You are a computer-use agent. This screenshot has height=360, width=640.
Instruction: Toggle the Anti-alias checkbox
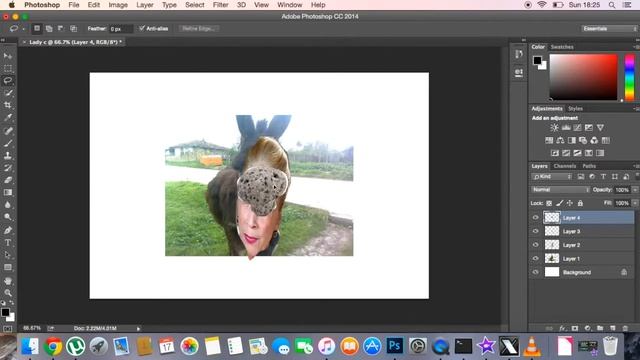[x=142, y=28]
